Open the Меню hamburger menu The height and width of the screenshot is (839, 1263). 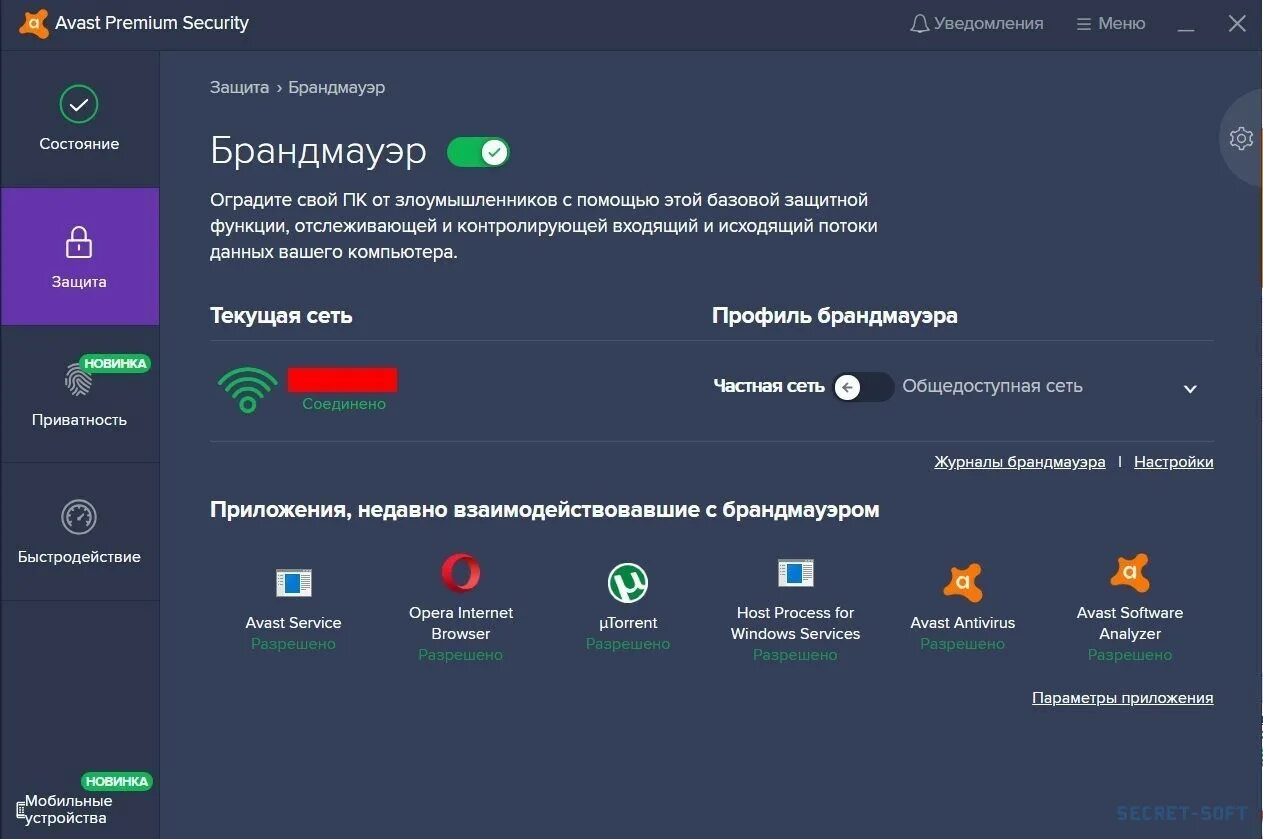(1110, 23)
